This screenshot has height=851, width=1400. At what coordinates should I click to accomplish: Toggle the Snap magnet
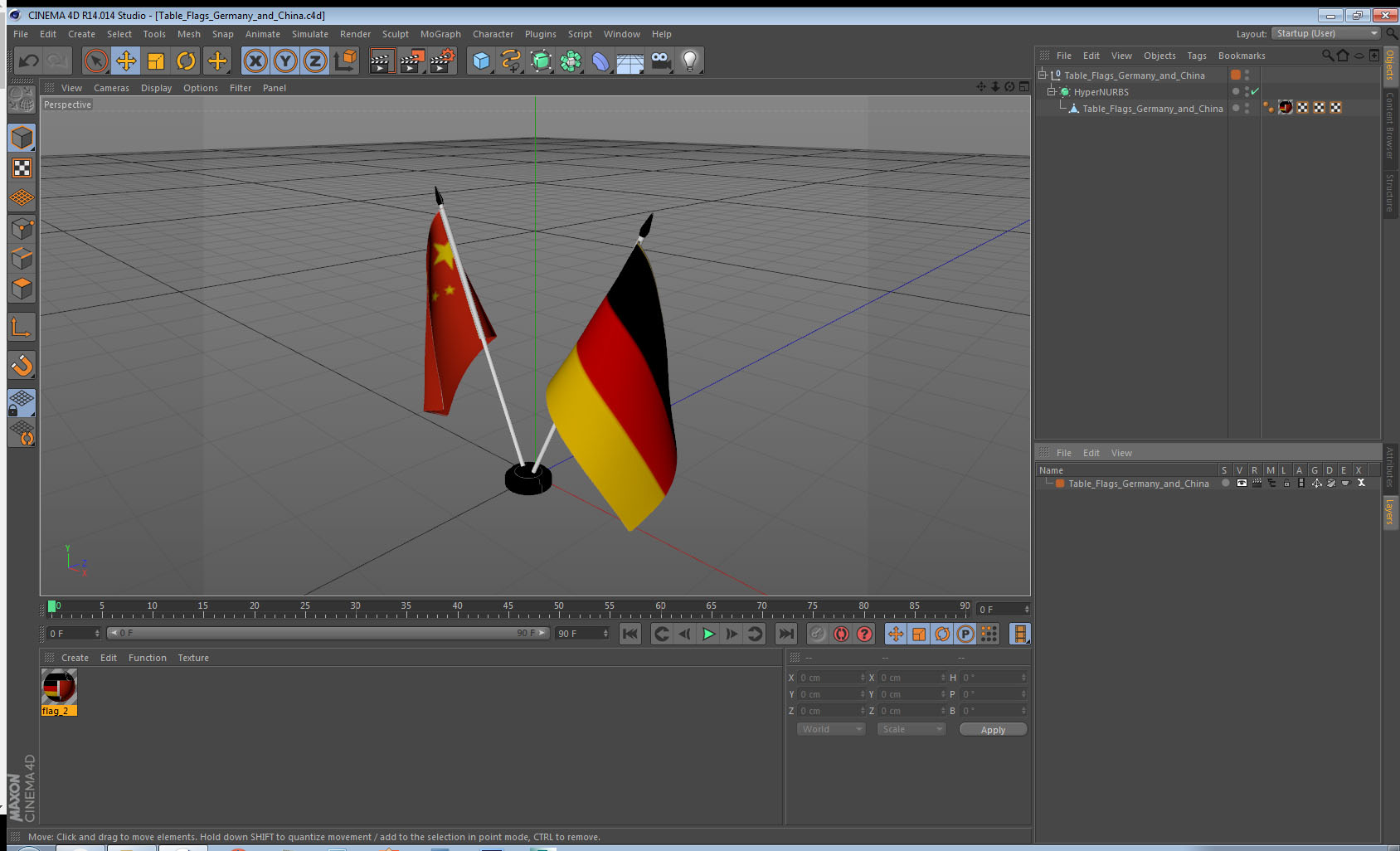tap(22, 365)
